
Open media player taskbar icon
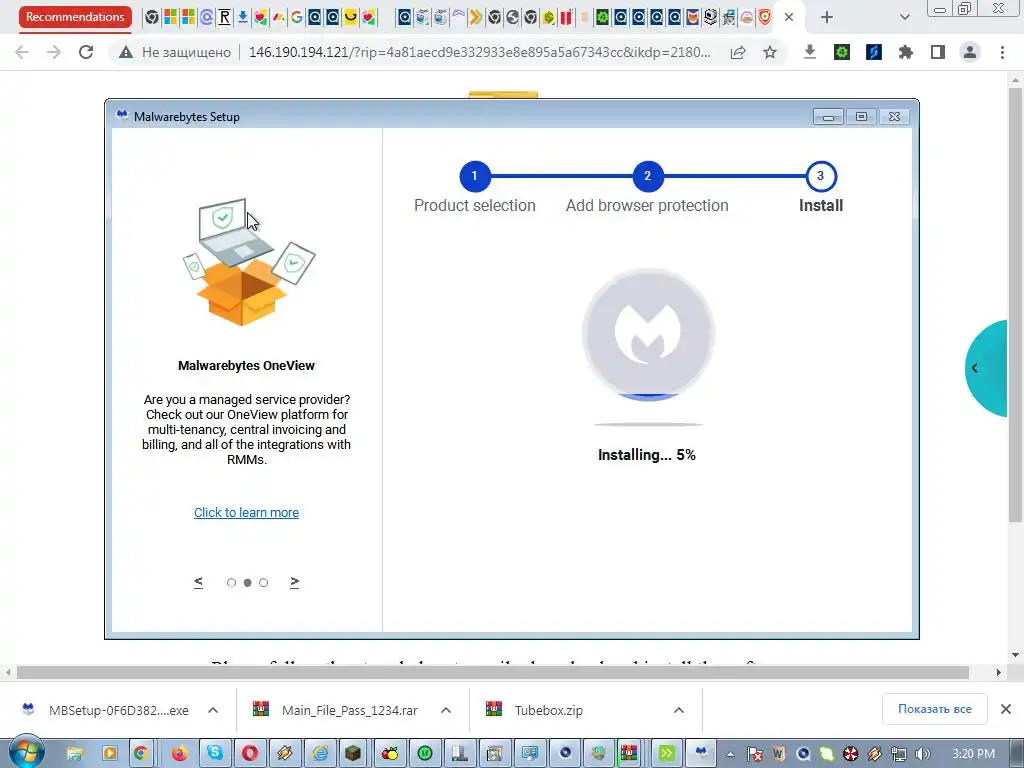110,754
